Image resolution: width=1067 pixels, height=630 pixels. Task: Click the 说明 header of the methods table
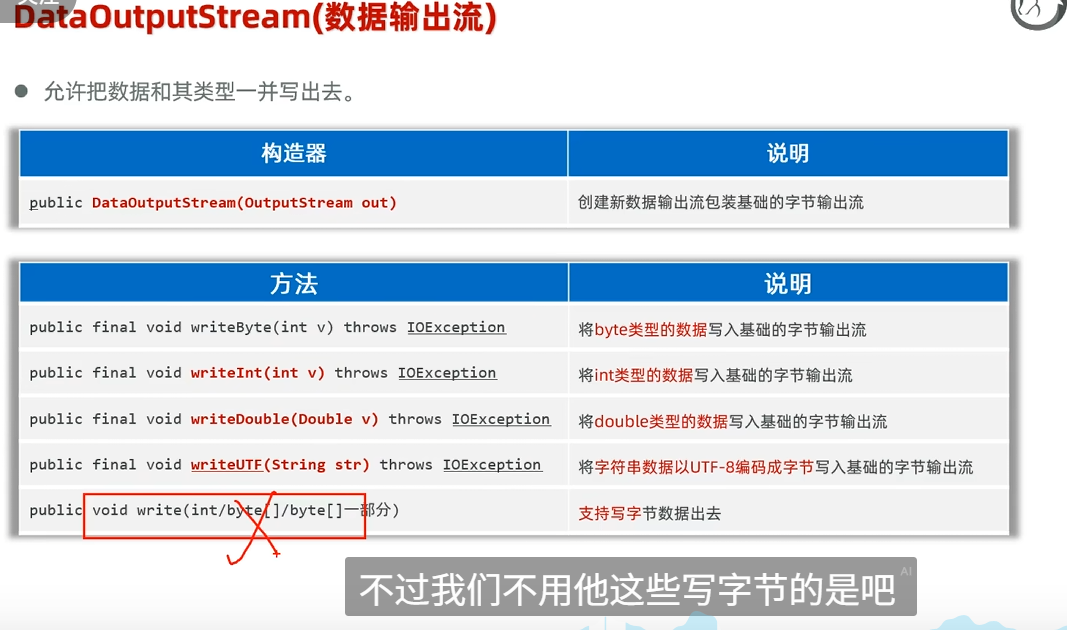788,284
